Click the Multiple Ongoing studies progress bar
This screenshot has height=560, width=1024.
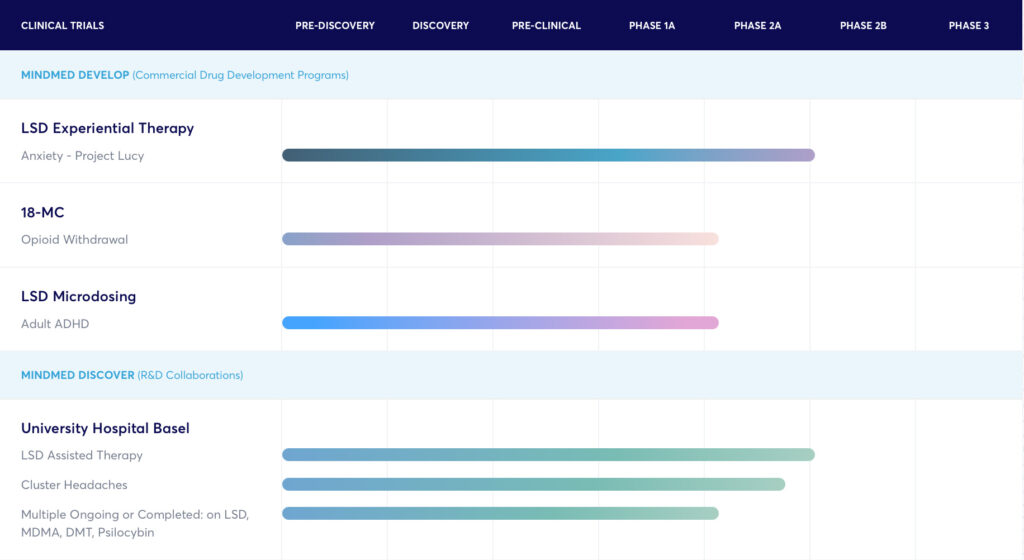(500, 514)
